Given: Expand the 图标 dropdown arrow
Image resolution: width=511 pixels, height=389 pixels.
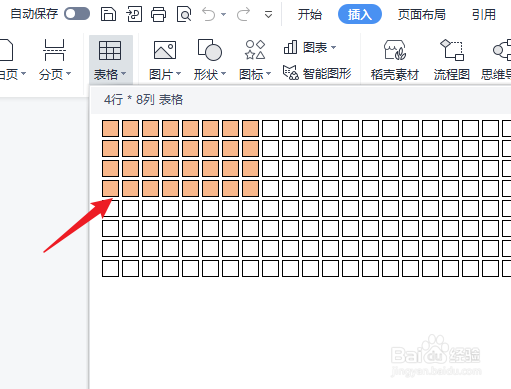Looking at the screenshot, I should coord(268,73).
